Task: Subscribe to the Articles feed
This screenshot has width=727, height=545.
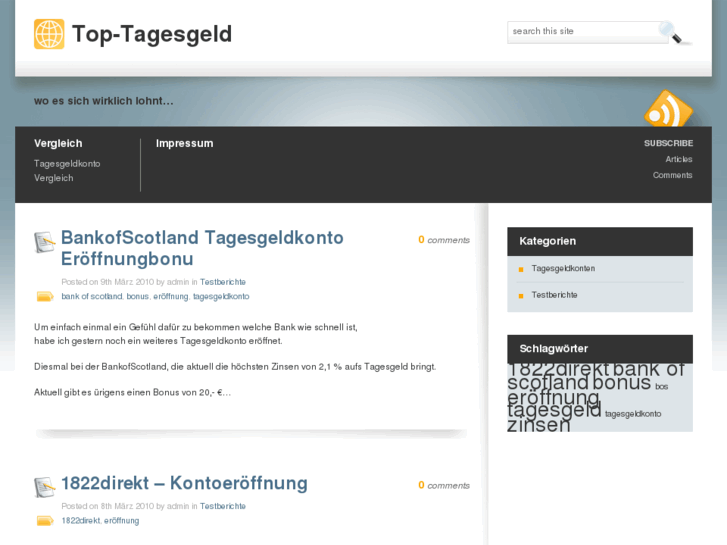Action: point(679,159)
